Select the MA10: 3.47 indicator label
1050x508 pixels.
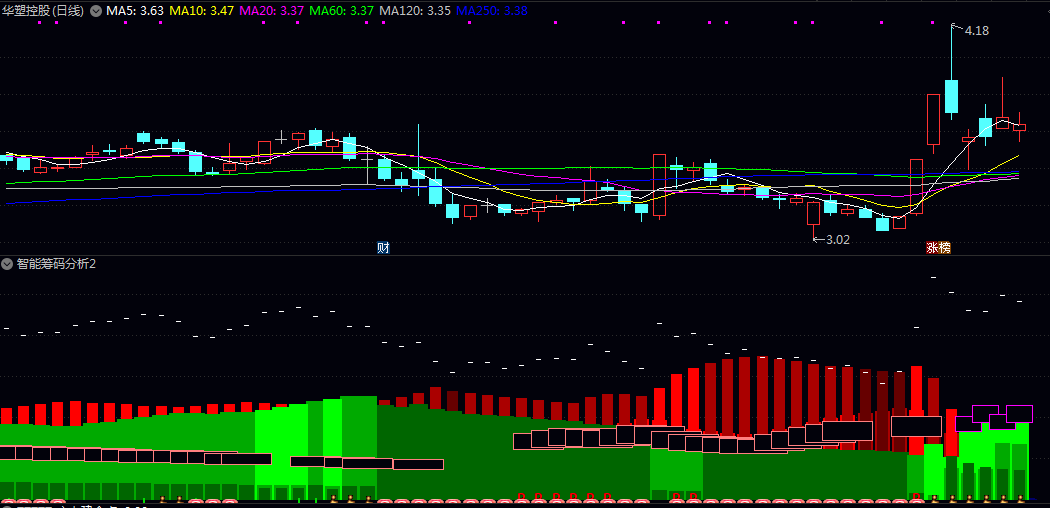tap(201, 11)
